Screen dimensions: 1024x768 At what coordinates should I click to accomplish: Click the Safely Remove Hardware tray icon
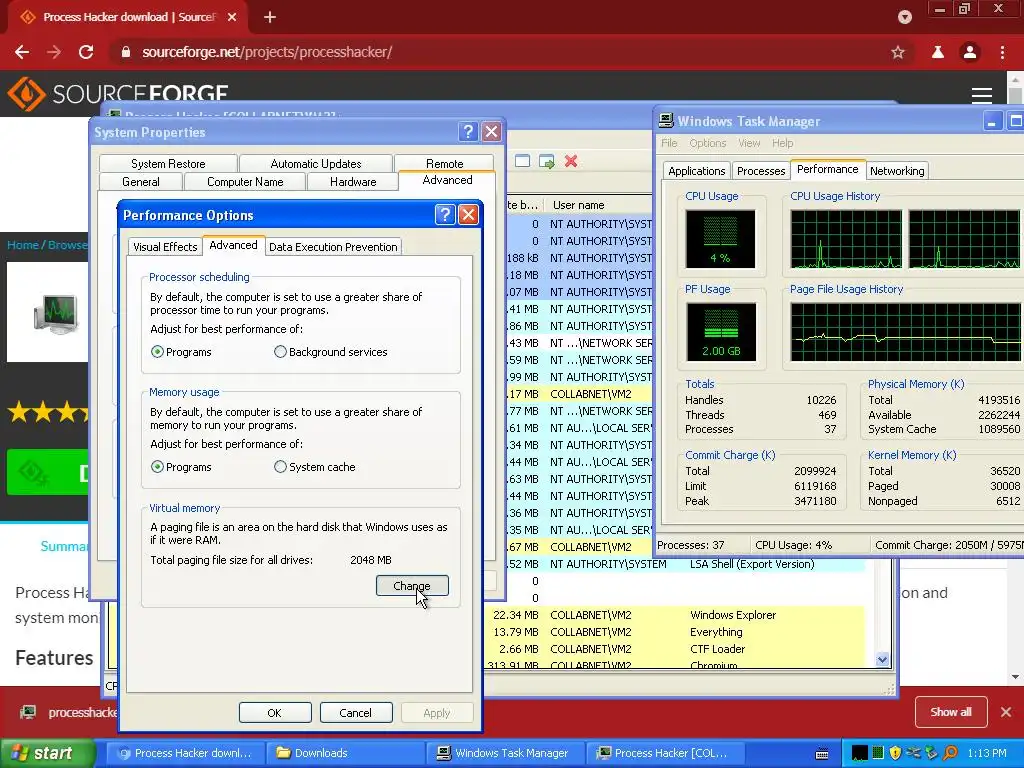pyautogui.click(x=931, y=753)
